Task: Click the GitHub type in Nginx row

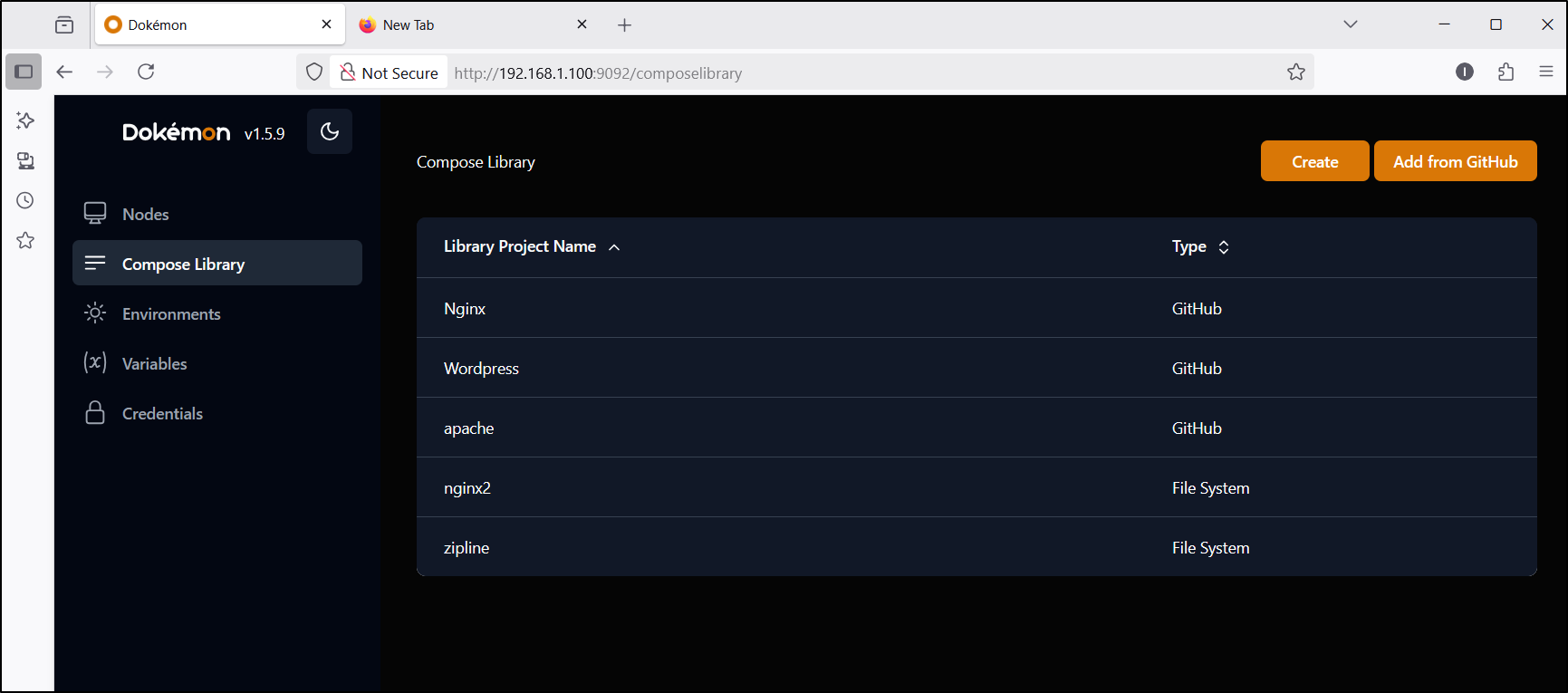Action: [1197, 309]
